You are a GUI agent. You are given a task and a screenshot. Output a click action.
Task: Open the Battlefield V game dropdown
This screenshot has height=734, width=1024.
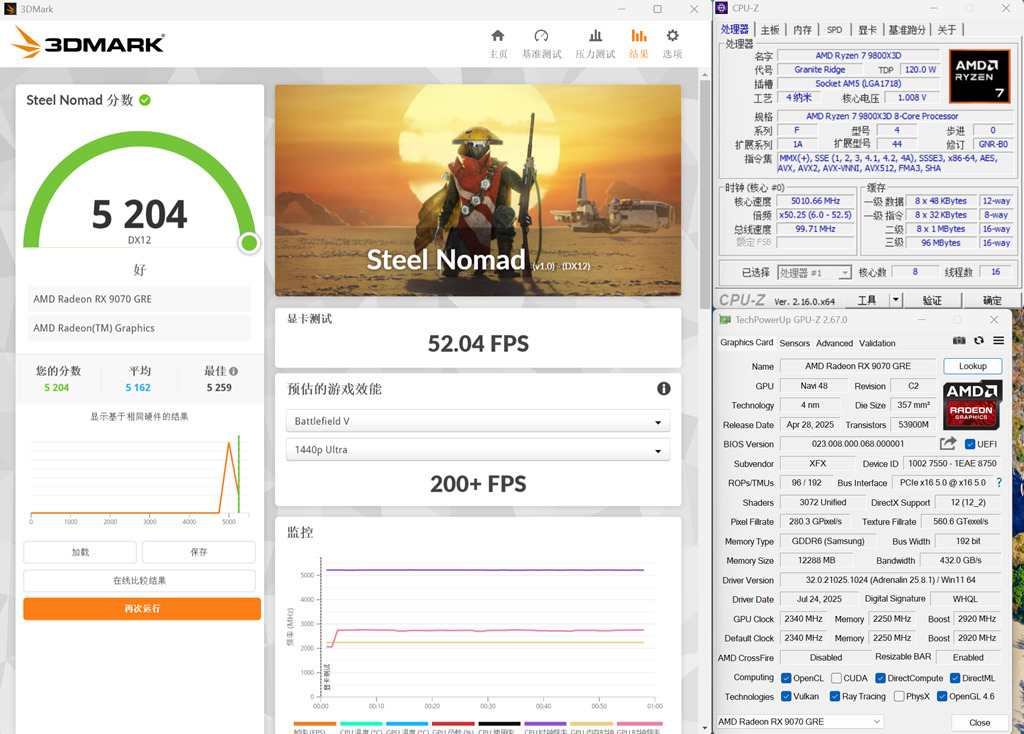point(478,421)
